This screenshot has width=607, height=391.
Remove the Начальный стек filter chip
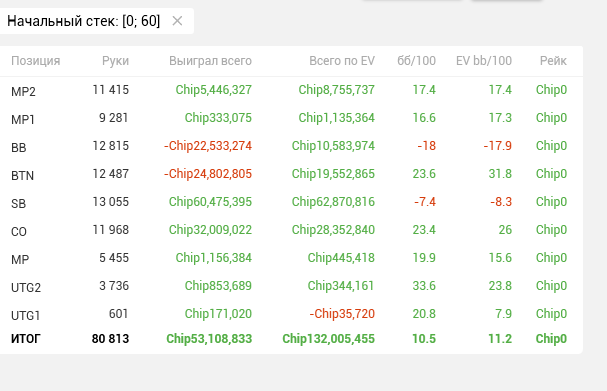[x=177, y=21]
